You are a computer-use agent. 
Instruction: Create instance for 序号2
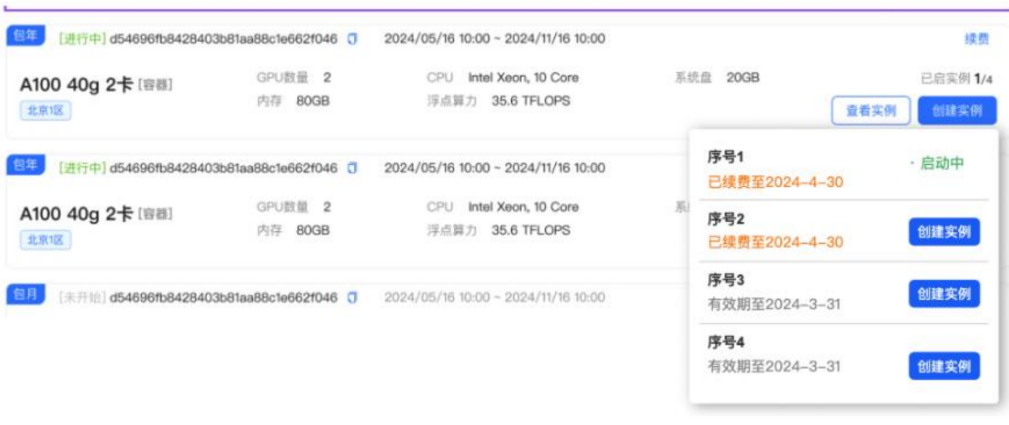click(x=944, y=232)
